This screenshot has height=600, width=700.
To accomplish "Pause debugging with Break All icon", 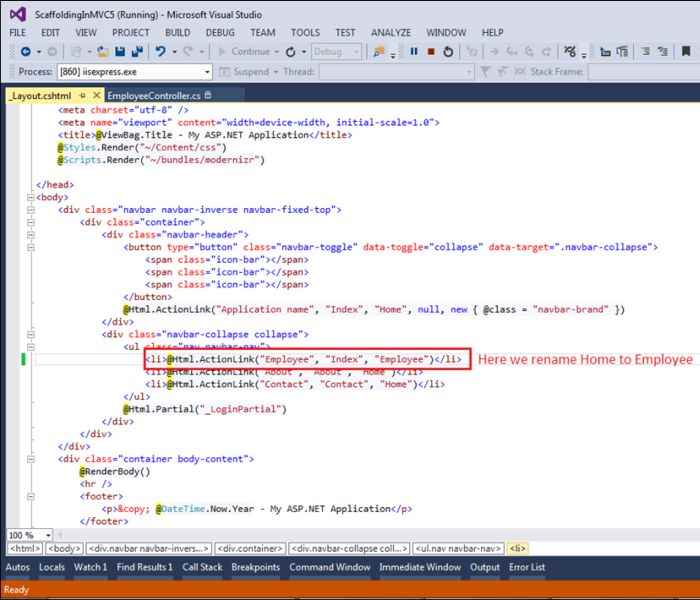I will (x=414, y=51).
